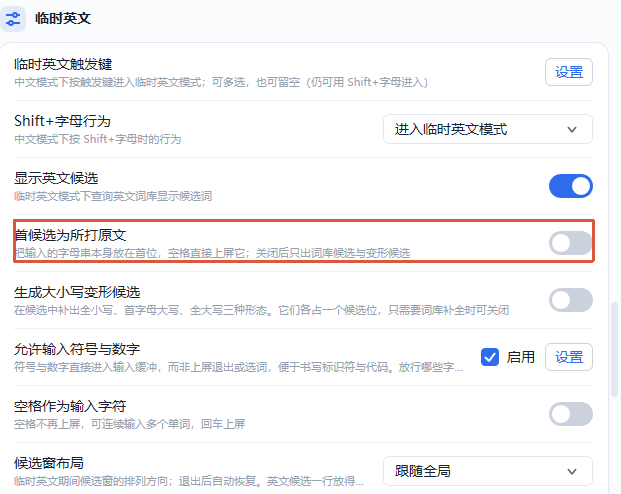Click the 生成大小写变形候选 row title
The height and width of the screenshot is (494, 621).
77,292
